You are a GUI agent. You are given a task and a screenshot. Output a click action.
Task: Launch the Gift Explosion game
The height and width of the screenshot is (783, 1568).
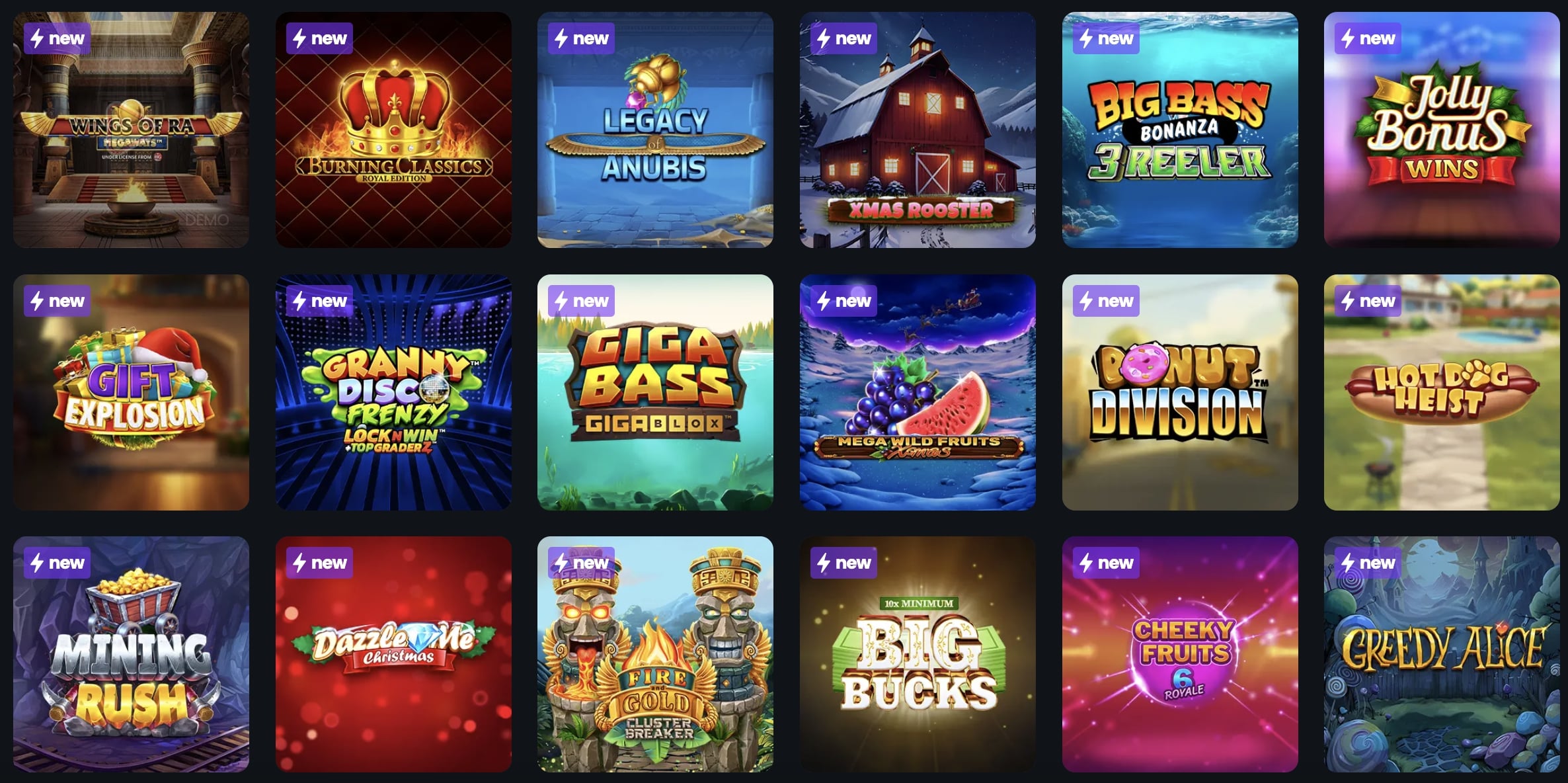point(131,392)
